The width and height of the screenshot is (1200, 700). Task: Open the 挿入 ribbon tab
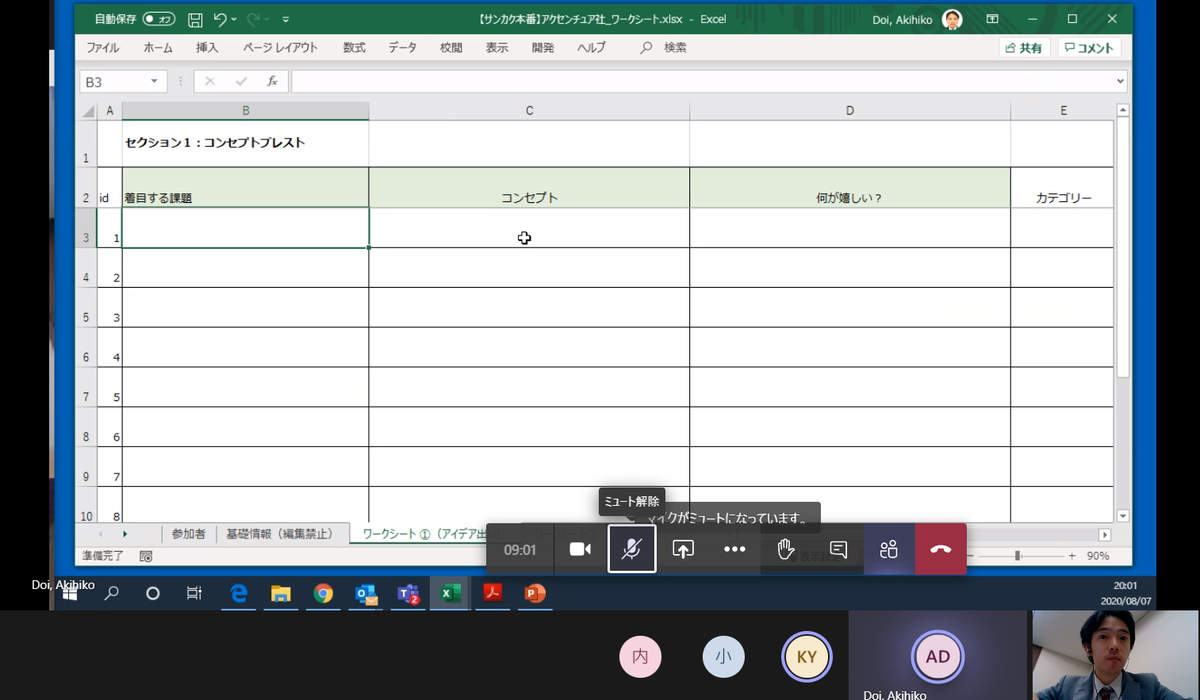click(x=207, y=47)
